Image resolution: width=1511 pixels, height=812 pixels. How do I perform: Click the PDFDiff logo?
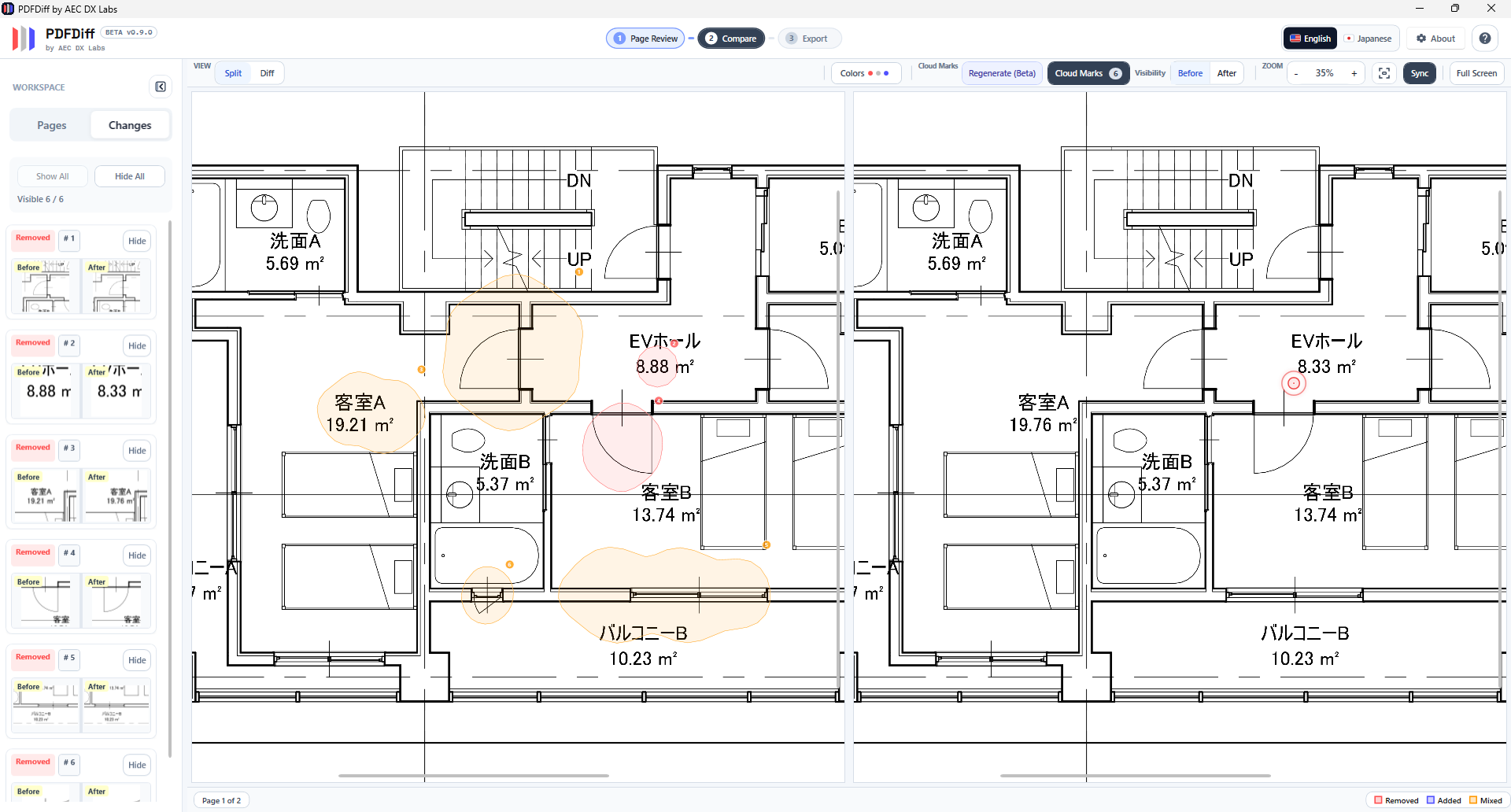pos(23,38)
